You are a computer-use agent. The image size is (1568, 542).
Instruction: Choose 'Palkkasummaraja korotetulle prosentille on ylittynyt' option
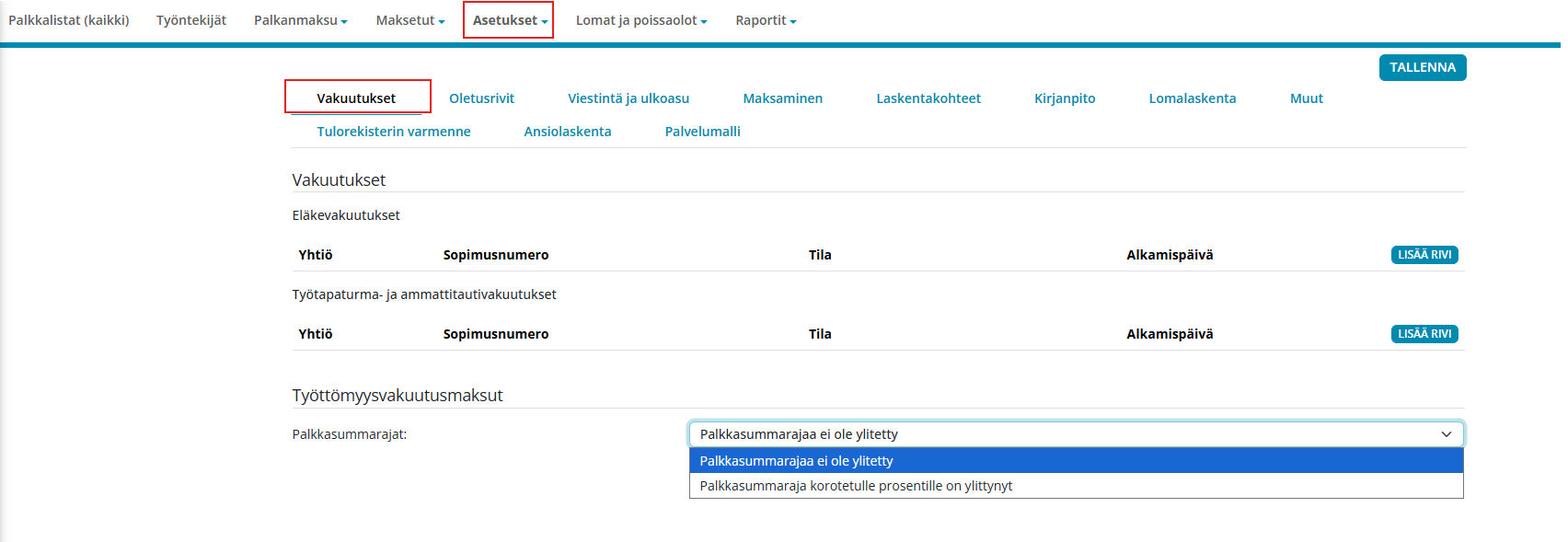pos(856,486)
